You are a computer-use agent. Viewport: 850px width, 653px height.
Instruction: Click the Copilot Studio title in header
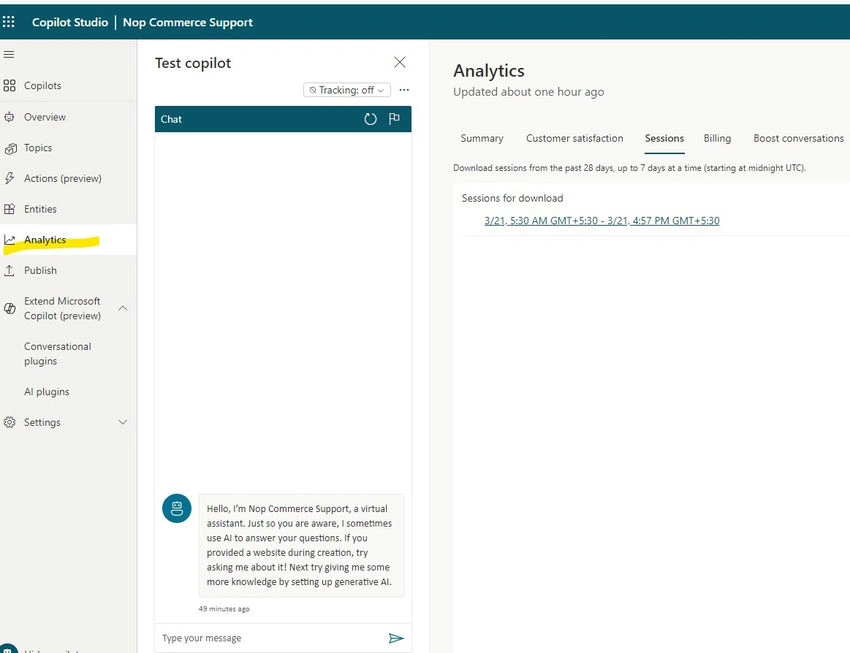click(70, 22)
